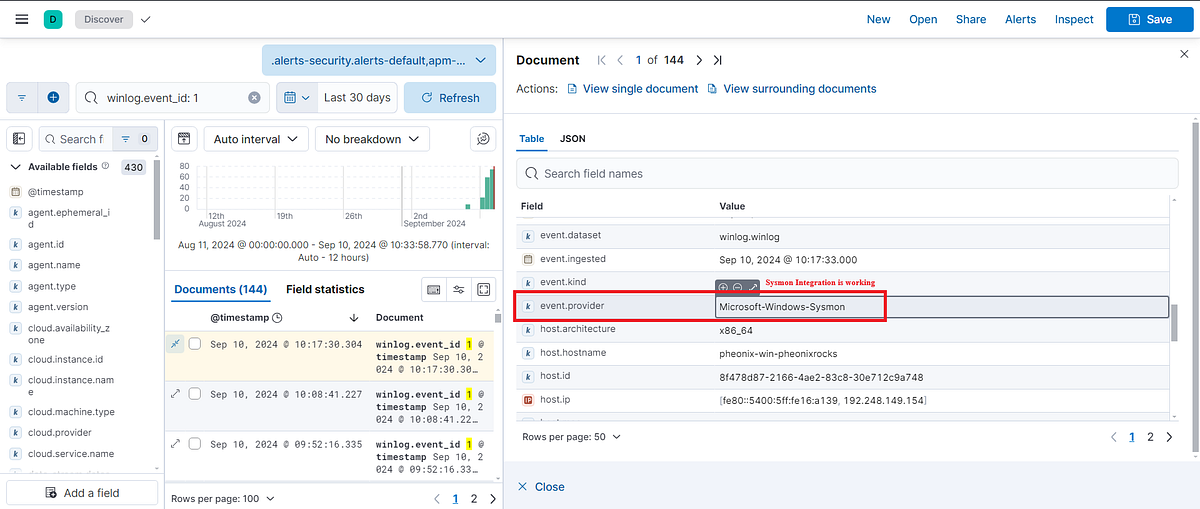The image size is (1200, 509).
Task: Open display options sliders icon
Action: point(459,289)
